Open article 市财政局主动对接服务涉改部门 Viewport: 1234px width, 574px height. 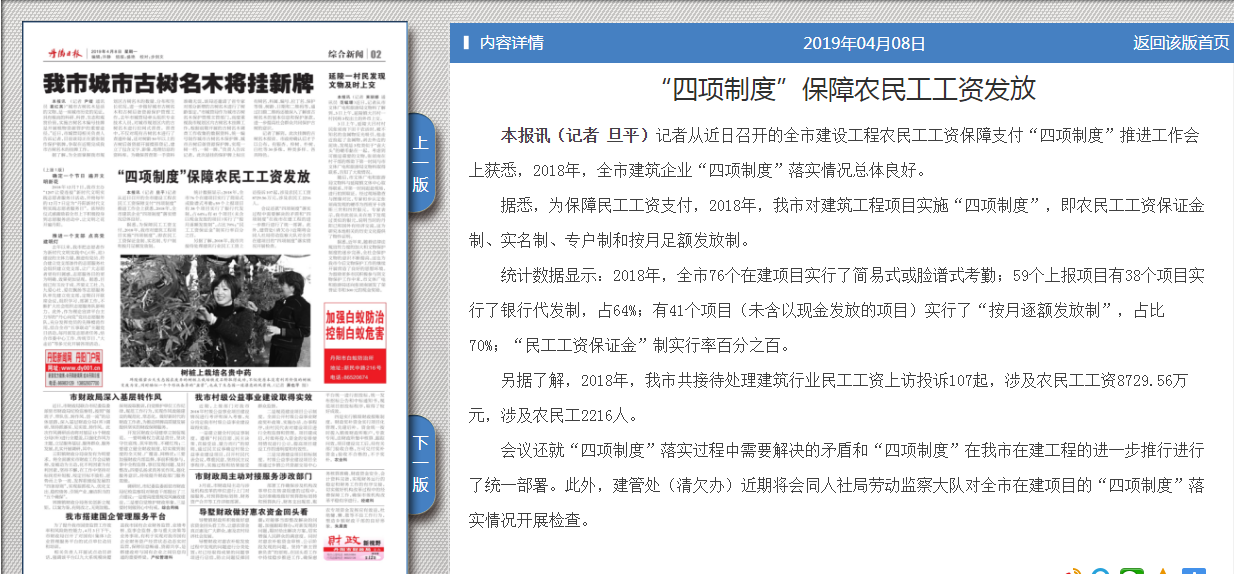254,476
